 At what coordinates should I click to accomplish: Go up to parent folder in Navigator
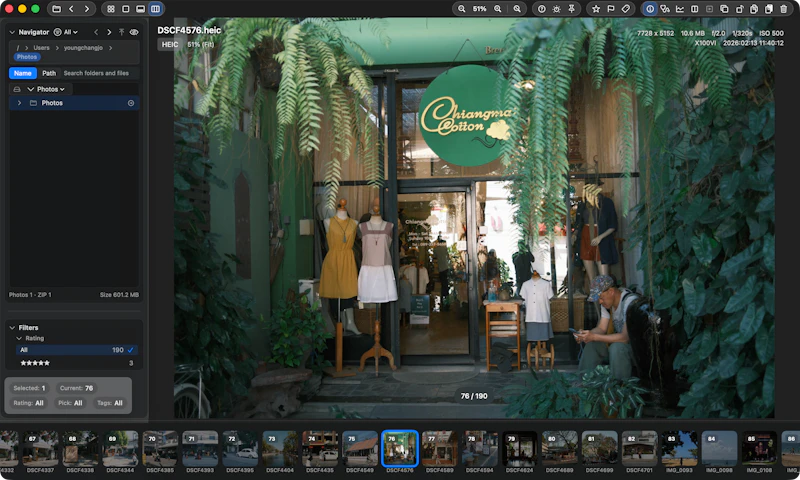coord(121,32)
